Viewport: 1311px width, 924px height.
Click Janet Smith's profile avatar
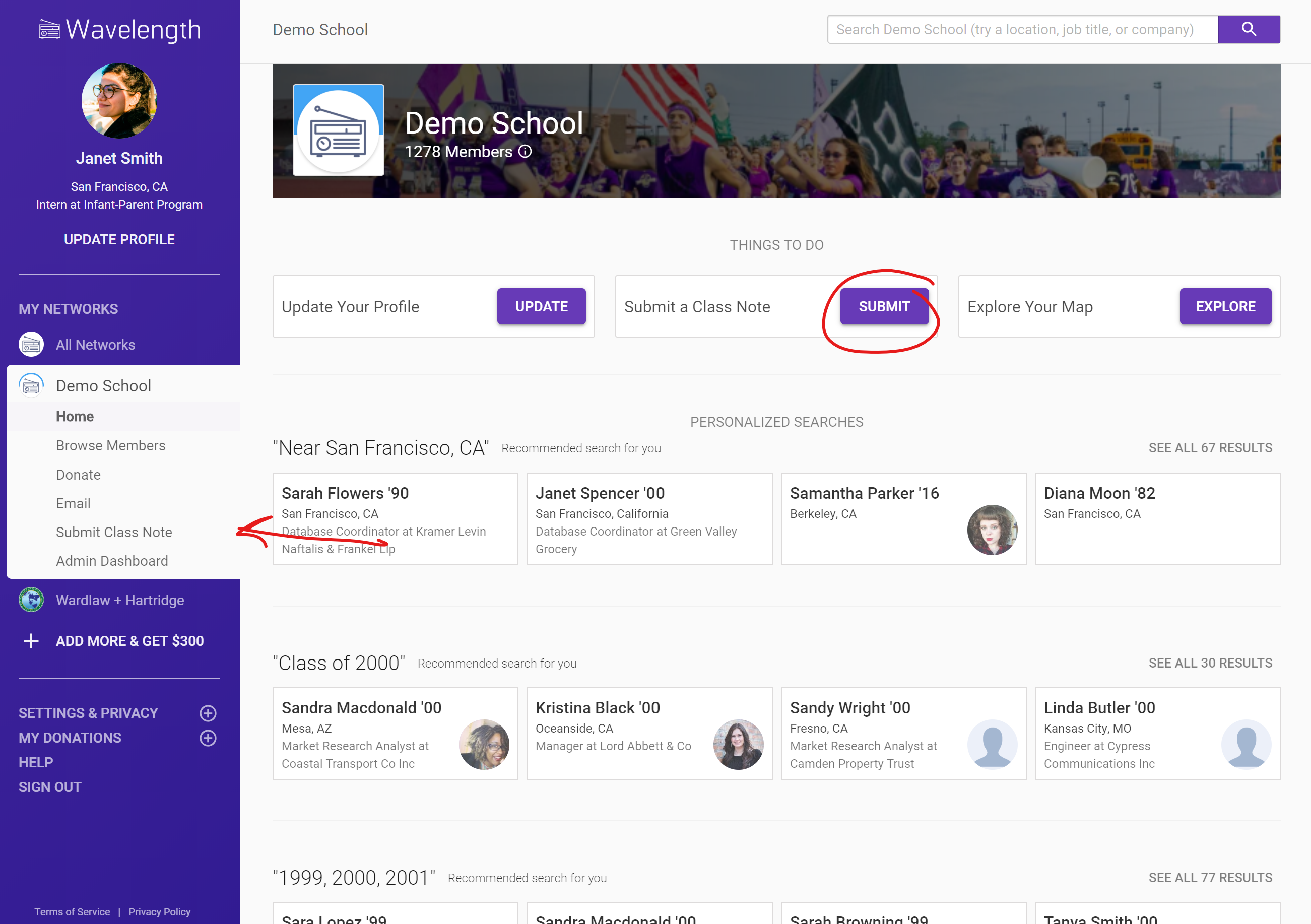119,100
